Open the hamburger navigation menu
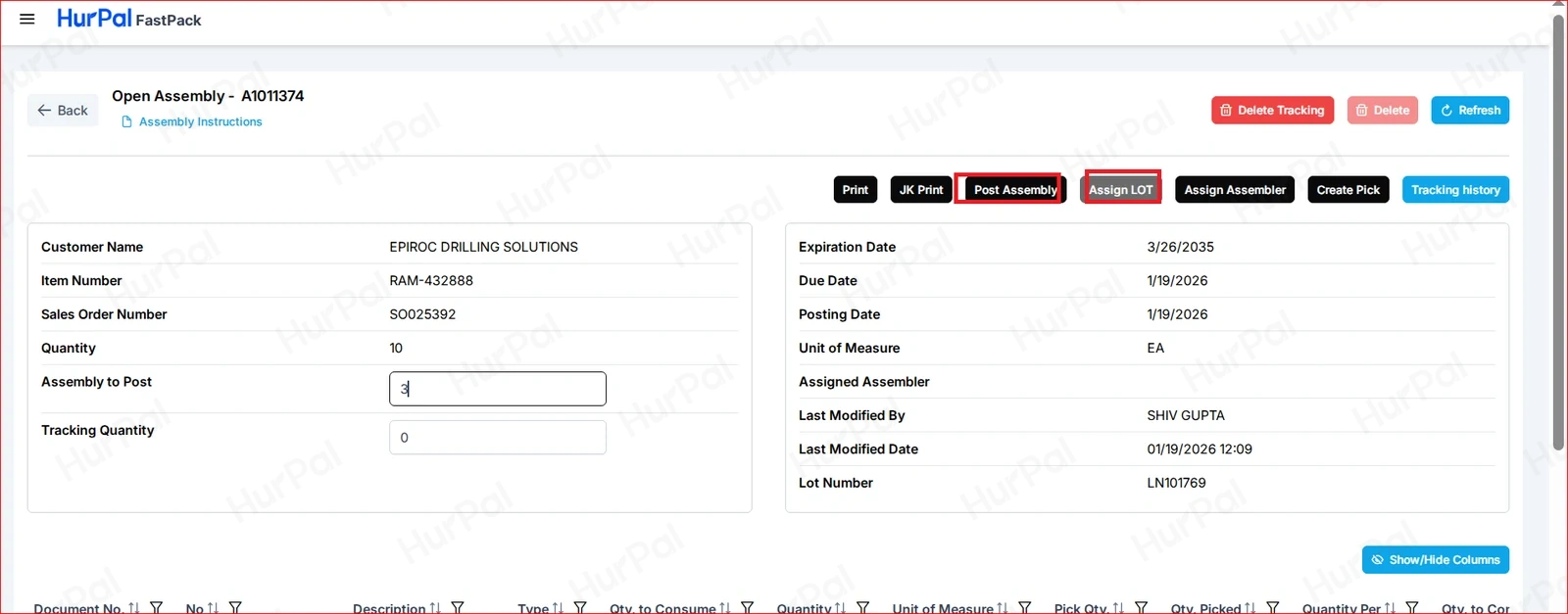 [27, 19]
